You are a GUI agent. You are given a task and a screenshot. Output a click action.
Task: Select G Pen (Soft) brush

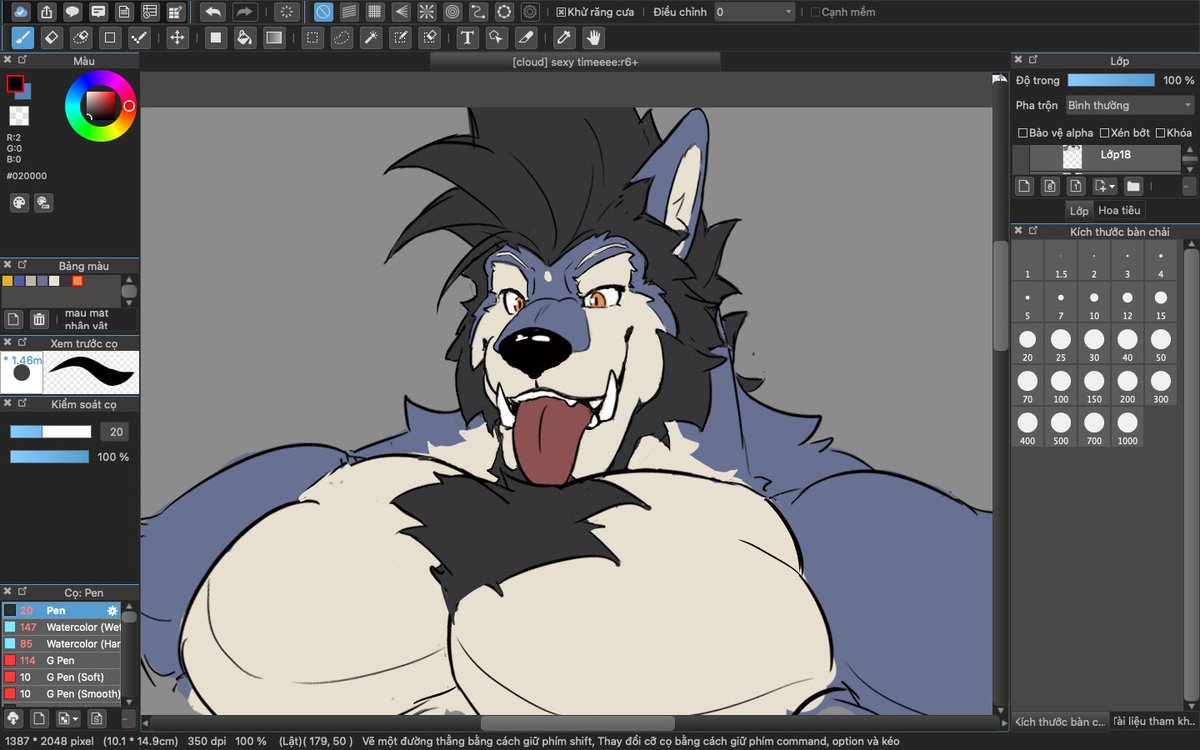pos(61,677)
